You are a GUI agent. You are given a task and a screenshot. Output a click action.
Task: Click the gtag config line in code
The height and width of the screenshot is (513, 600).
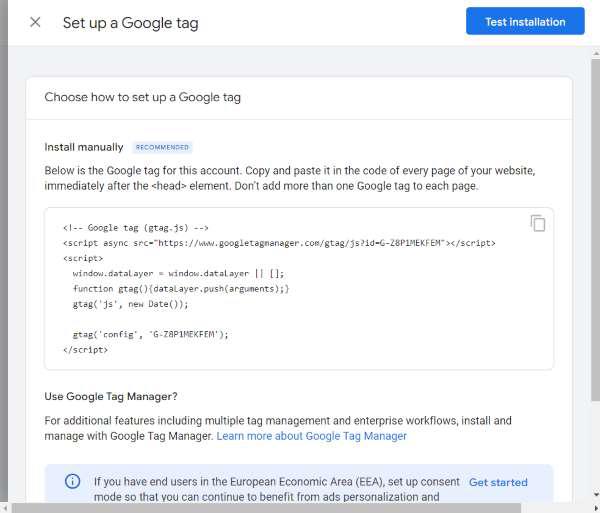click(150, 334)
